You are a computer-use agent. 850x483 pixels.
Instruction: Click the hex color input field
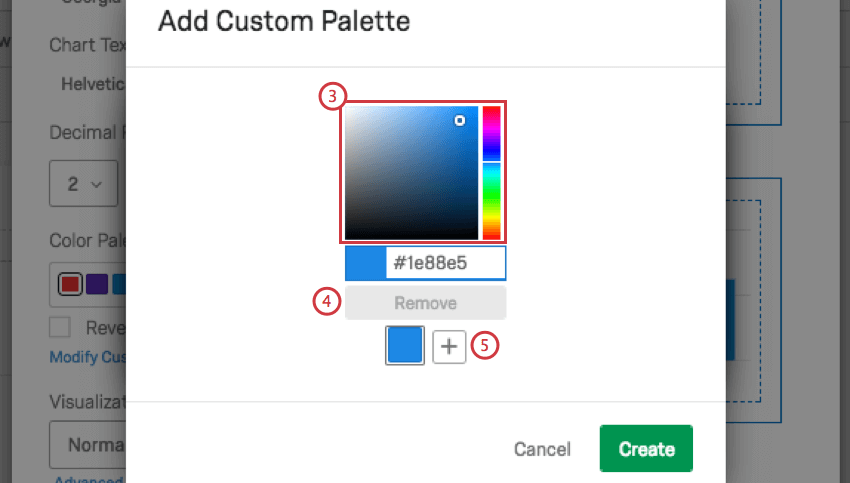tap(445, 263)
